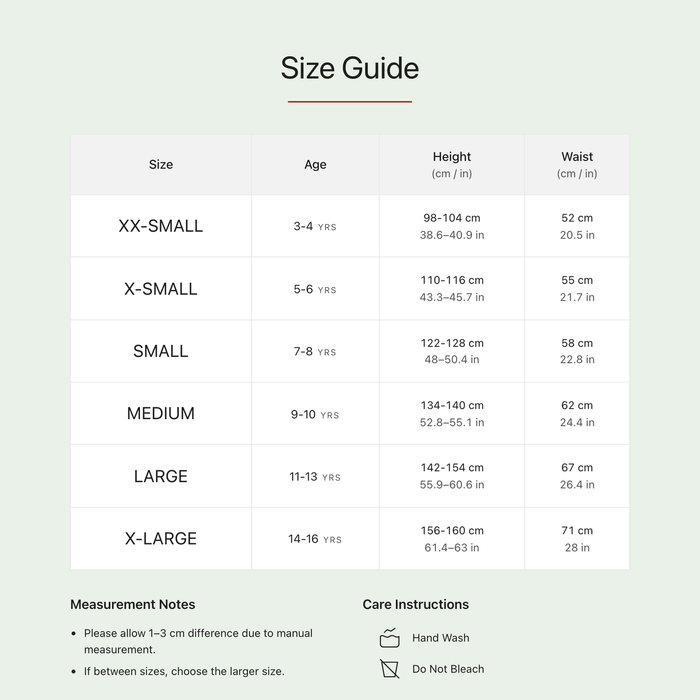Select the X-SMALL size row label
The width and height of the screenshot is (700, 700).
[x=161, y=289]
